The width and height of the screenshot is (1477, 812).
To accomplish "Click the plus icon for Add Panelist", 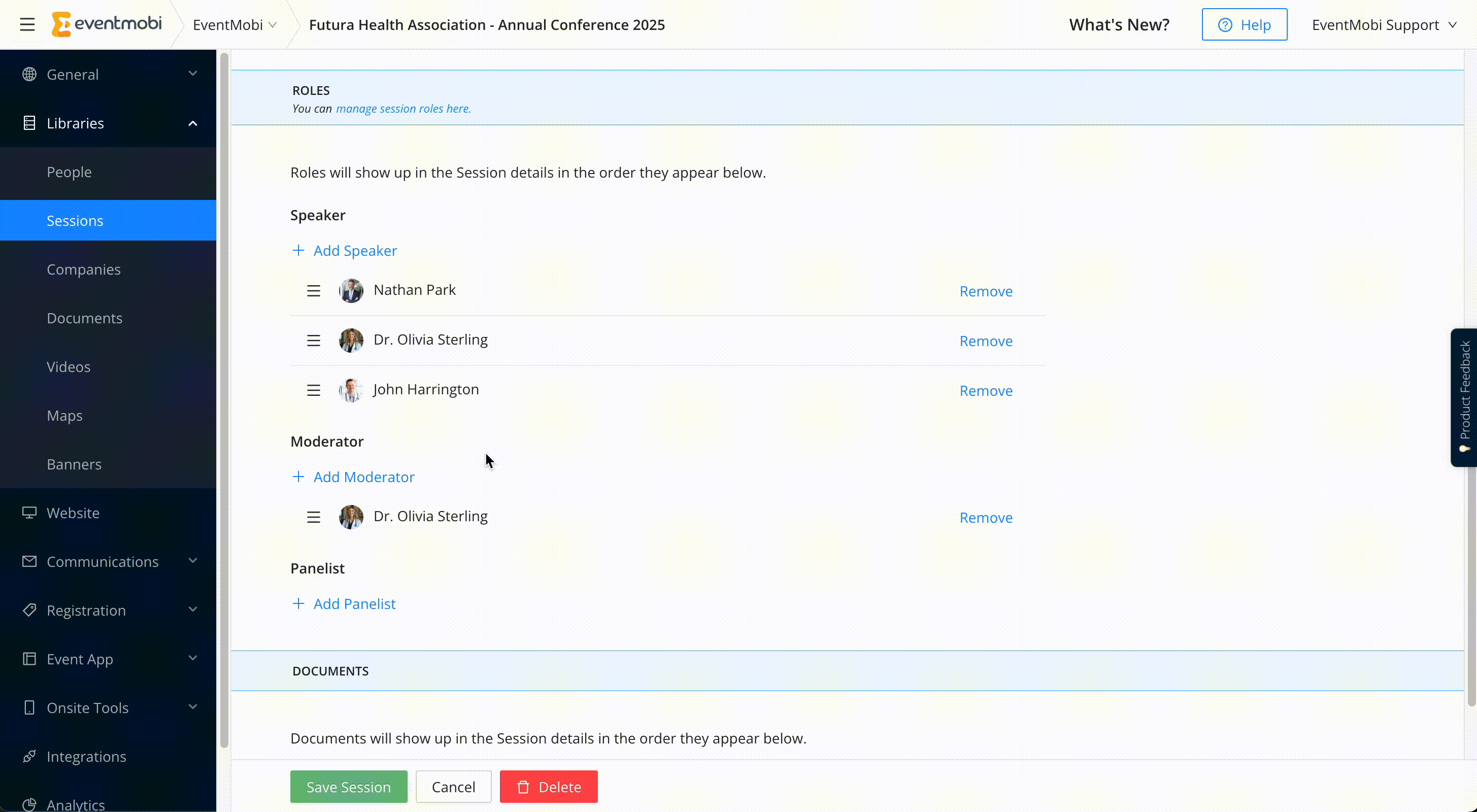I will (x=298, y=604).
